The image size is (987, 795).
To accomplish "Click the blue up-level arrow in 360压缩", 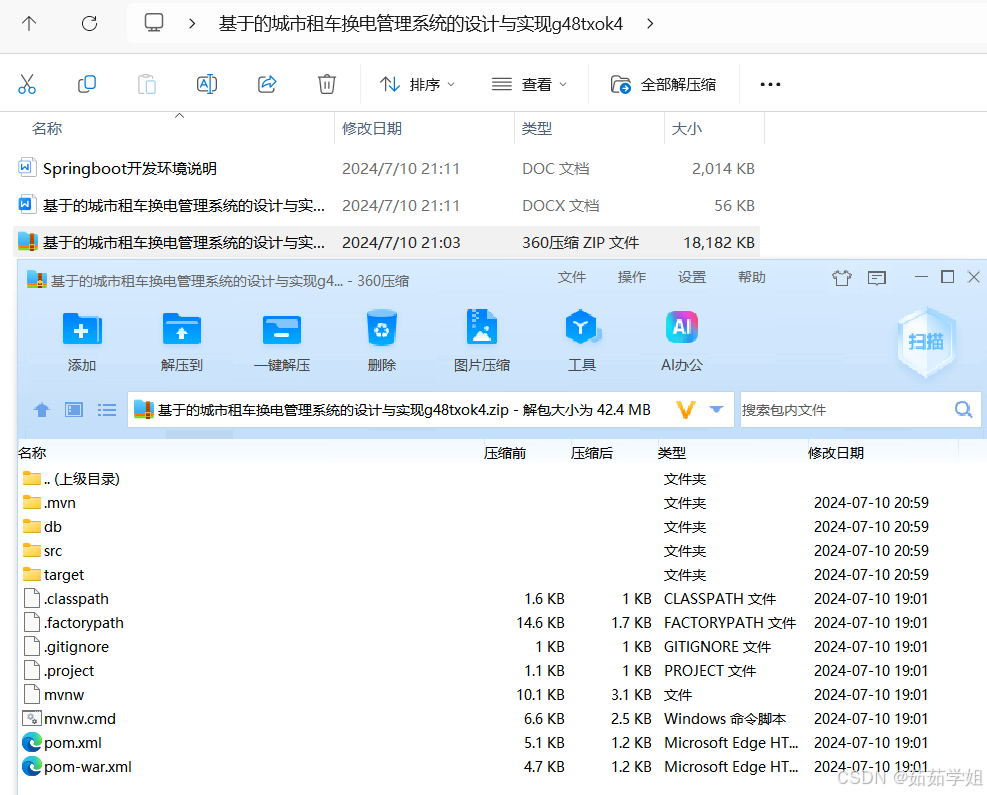I will click(42, 410).
